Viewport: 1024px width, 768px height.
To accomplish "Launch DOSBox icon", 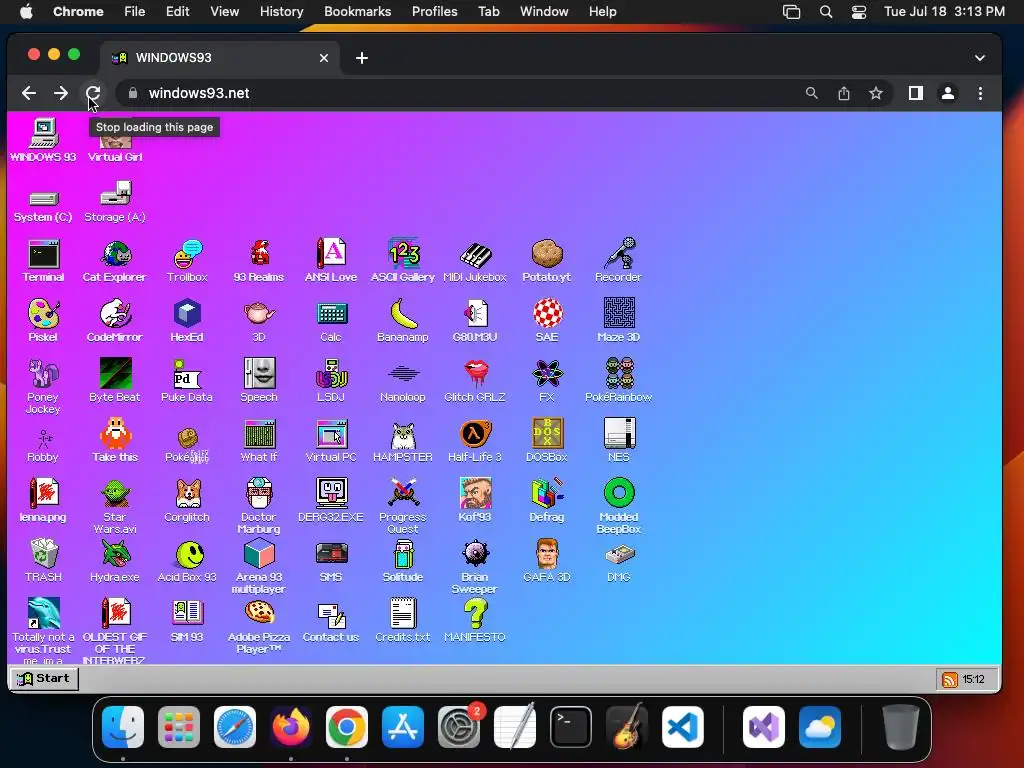I will coord(547,441).
